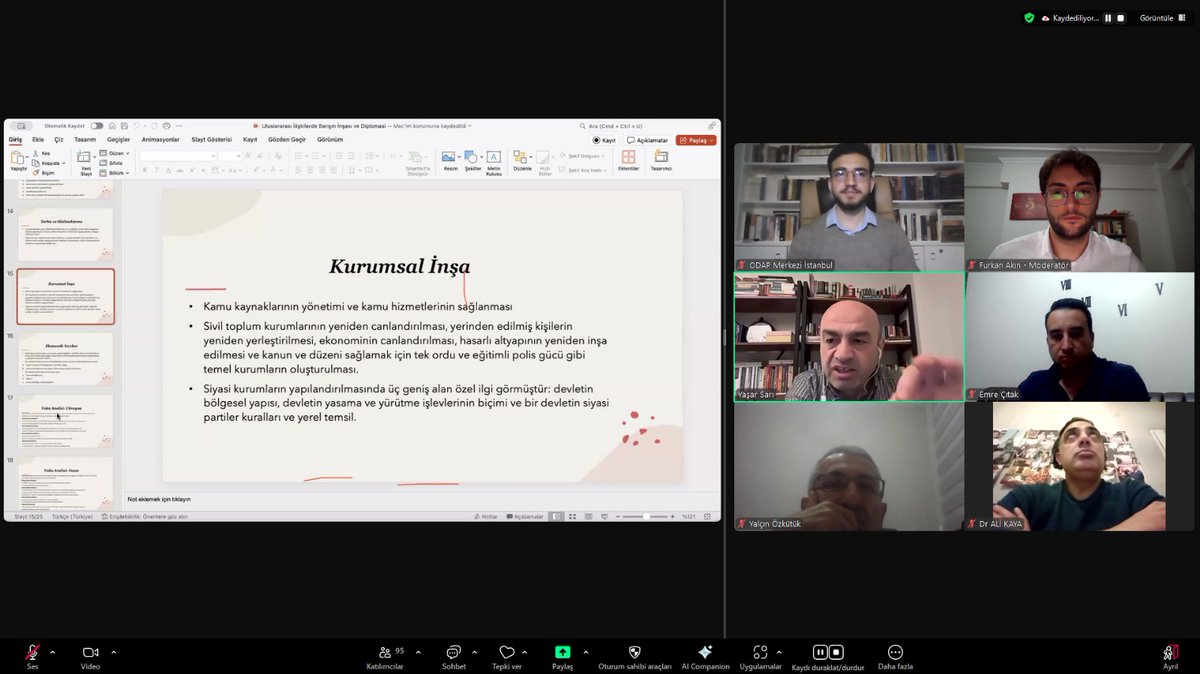Open the Görüntüle view options
1200x674 pixels.
pyautogui.click(x=1163, y=18)
